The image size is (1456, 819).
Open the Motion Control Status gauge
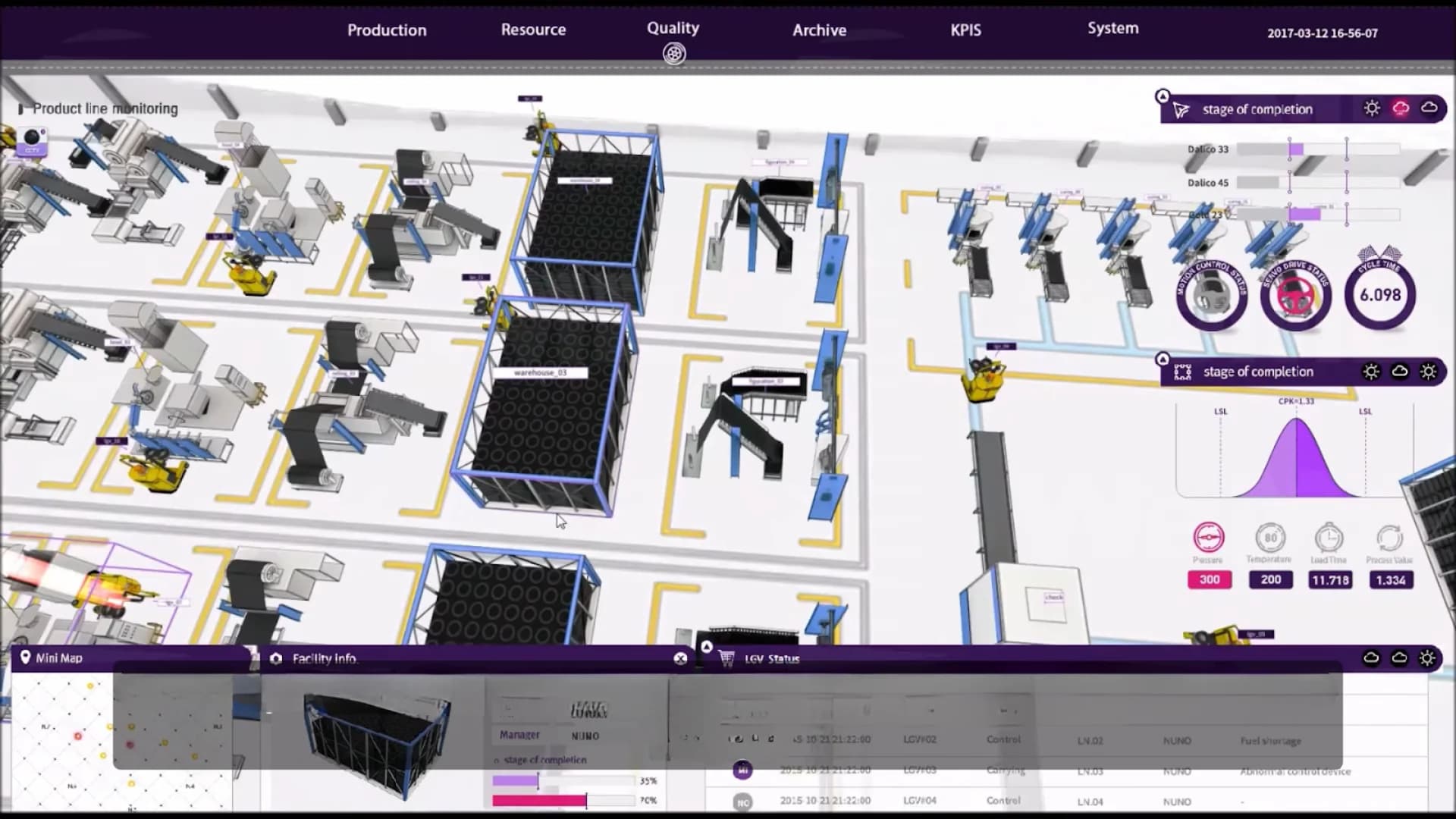click(x=1211, y=294)
